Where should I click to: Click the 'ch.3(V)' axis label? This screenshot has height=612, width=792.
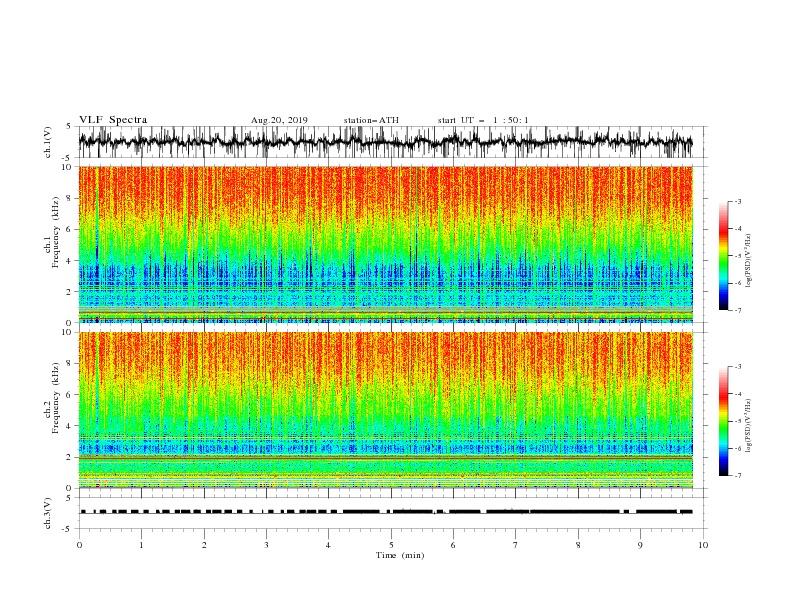pos(48,513)
